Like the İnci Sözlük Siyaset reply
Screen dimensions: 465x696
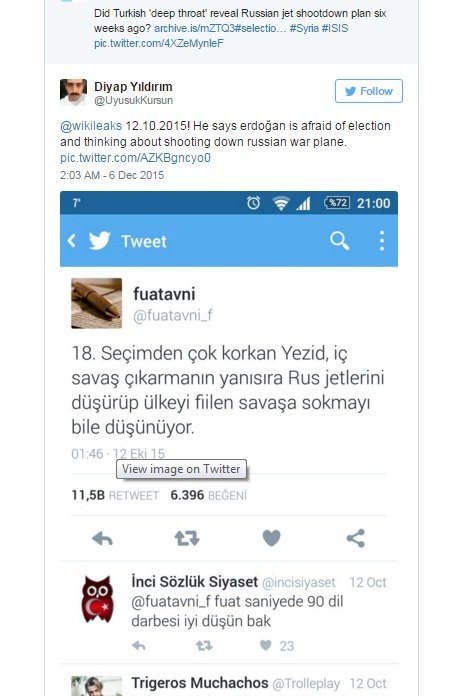(265, 645)
